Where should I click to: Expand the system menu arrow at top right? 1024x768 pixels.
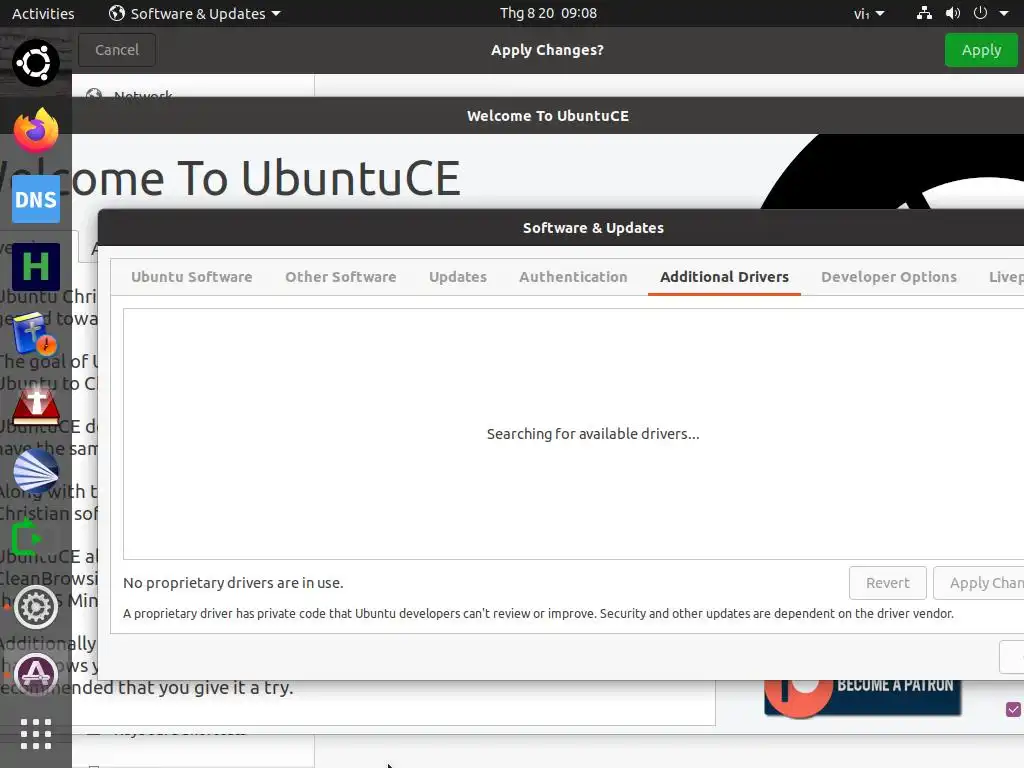(x=1004, y=13)
